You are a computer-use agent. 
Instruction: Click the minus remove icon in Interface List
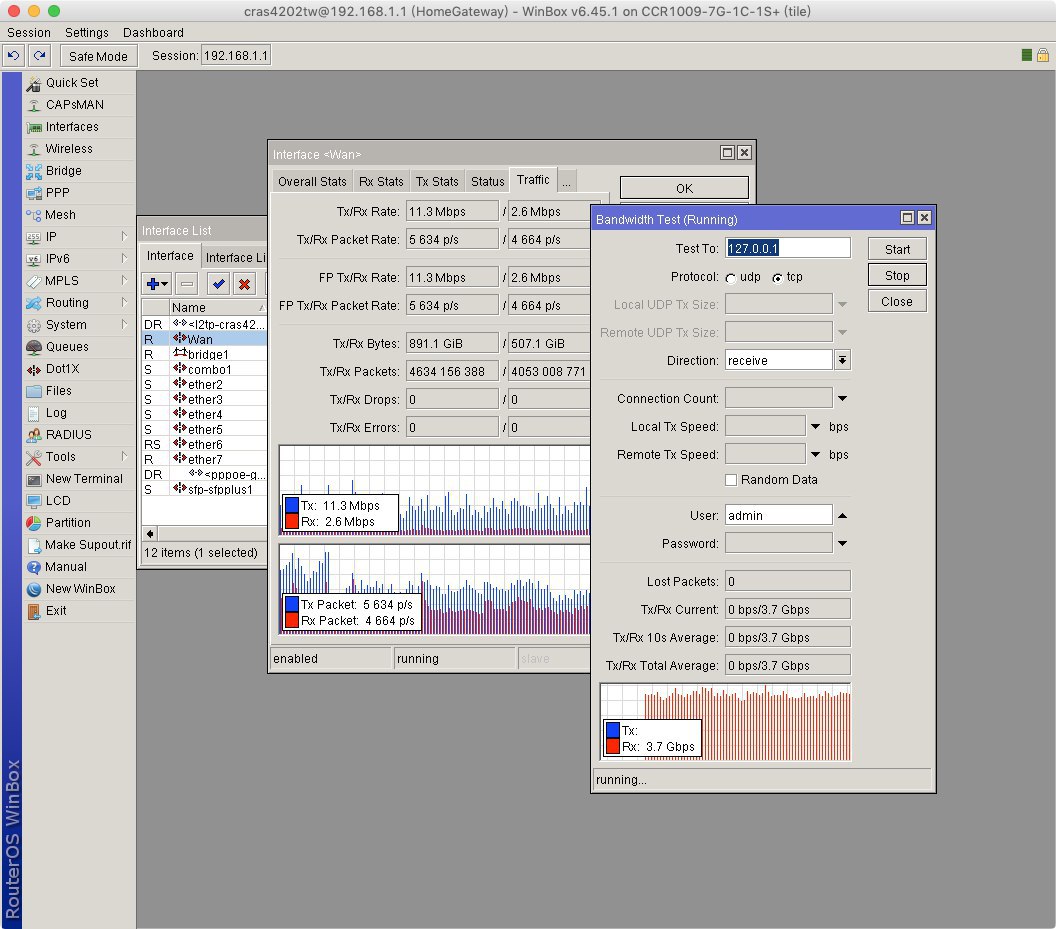pyautogui.click(x=187, y=284)
